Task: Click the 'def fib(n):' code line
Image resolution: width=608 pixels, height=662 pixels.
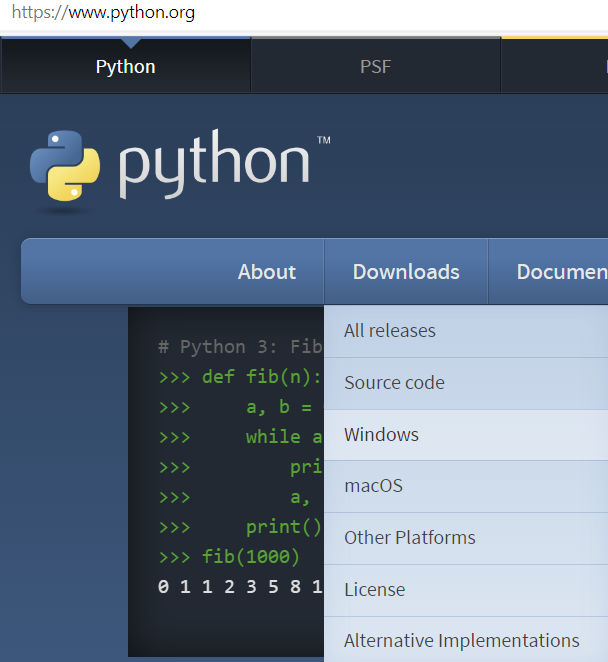Action: coord(241,377)
